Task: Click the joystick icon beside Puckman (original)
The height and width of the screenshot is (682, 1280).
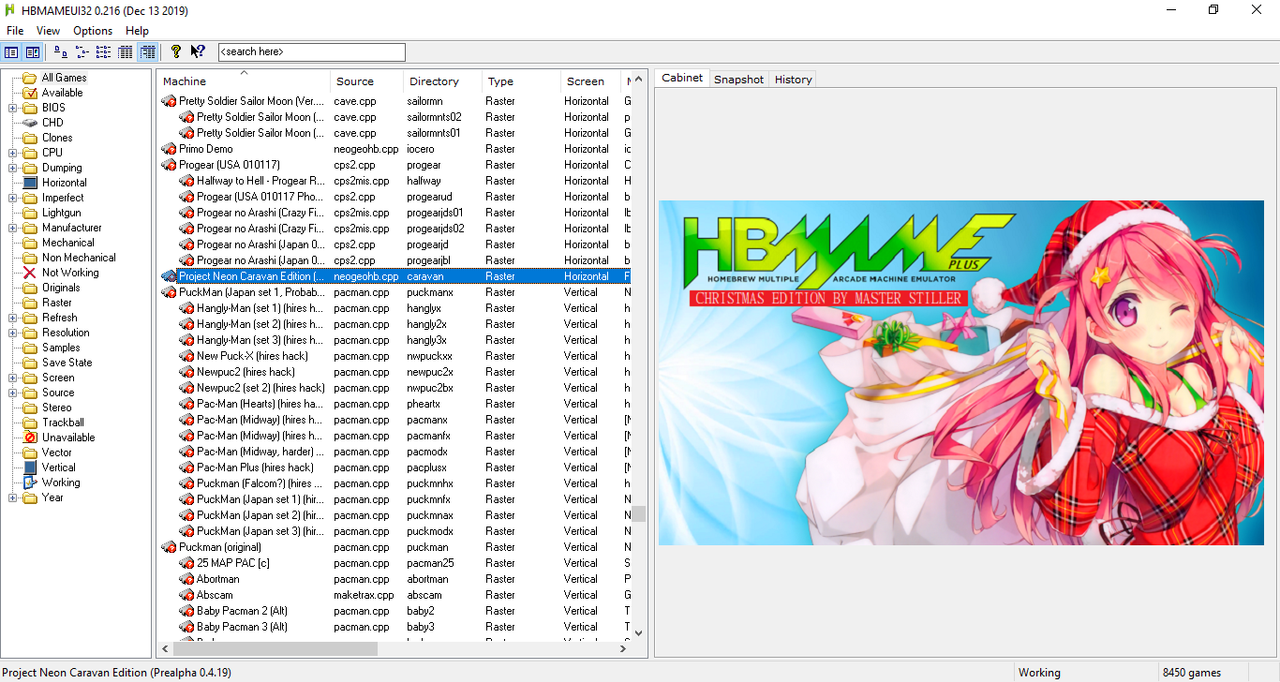Action: tap(168, 547)
